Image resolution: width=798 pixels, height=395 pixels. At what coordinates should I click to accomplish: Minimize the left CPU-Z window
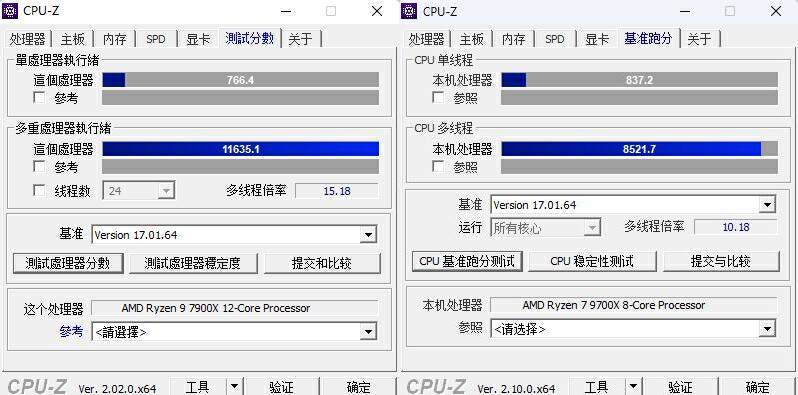[x=286, y=11]
